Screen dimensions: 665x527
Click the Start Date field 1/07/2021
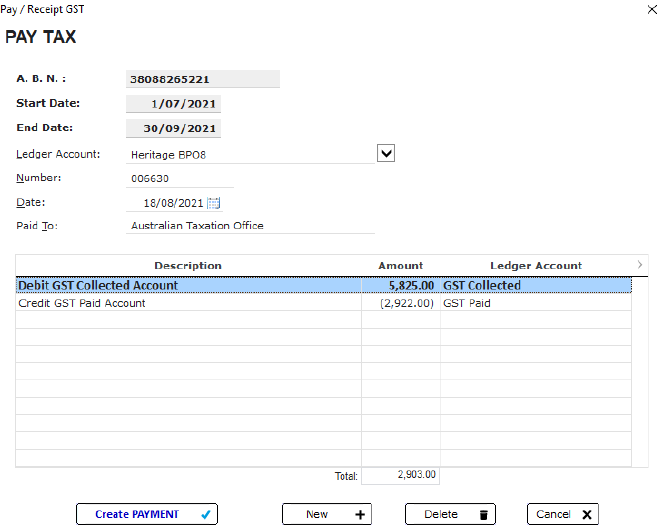(x=173, y=104)
